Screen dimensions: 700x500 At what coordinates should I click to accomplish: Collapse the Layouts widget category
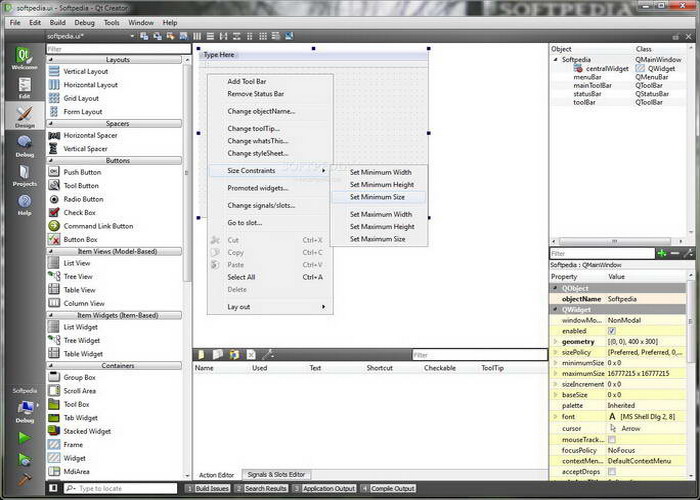[x=118, y=60]
